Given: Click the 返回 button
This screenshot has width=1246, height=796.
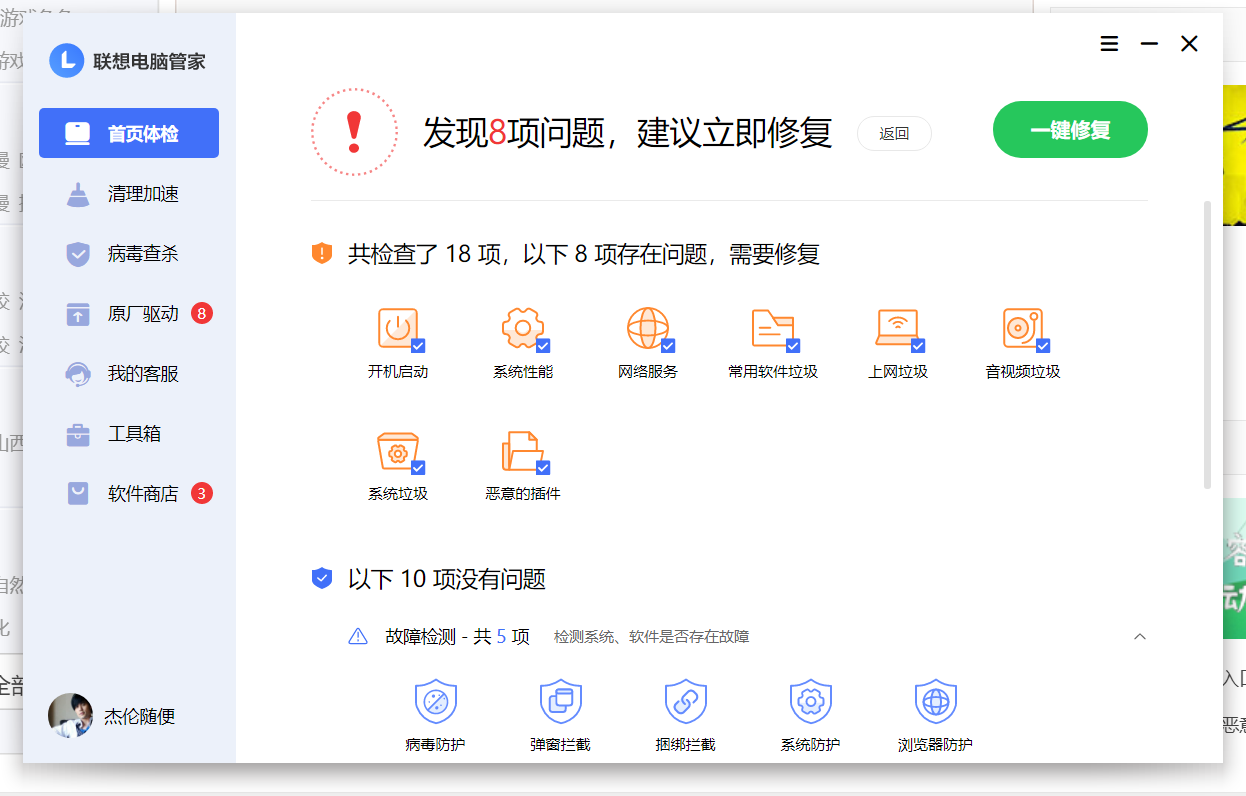Looking at the screenshot, I should [x=894, y=134].
